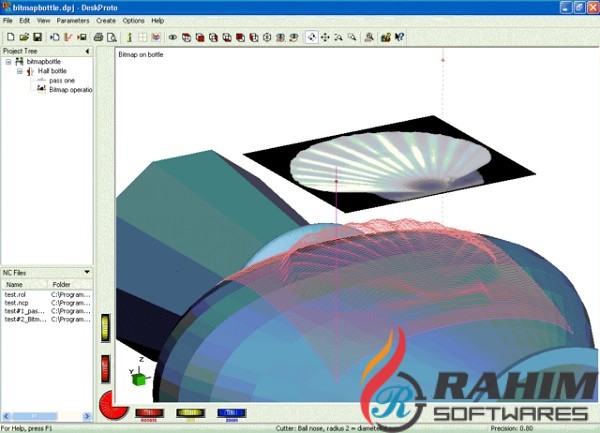Open the Create menu
Viewport: 600px width, 433px height.
(x=106, y=21)
